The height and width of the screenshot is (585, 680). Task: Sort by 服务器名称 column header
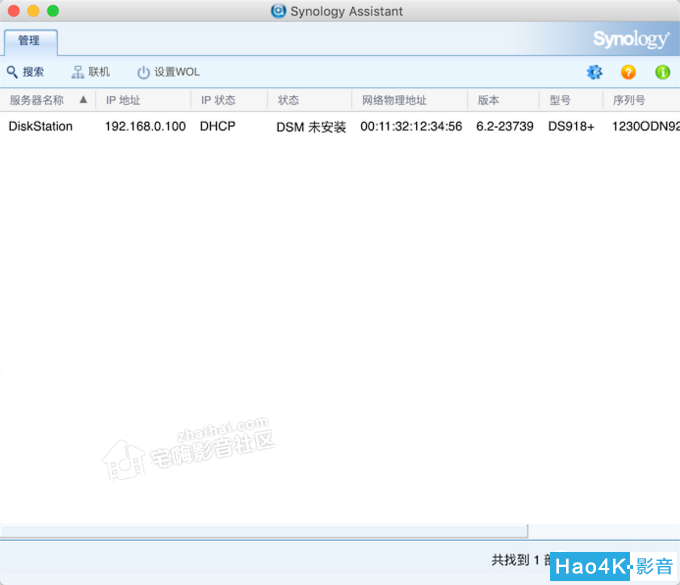[48, 100]
